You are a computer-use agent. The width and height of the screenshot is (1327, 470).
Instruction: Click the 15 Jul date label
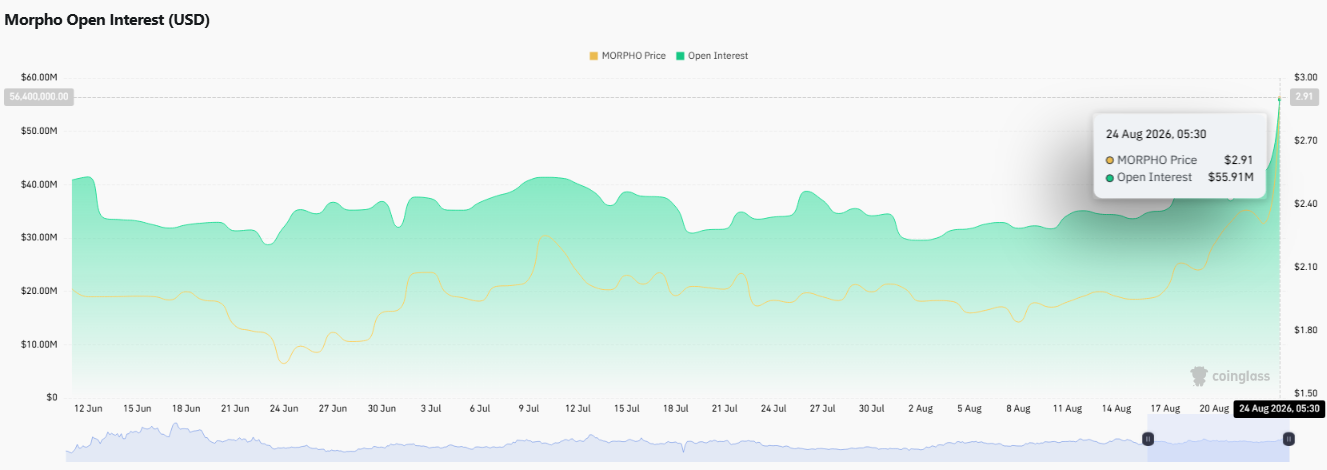click(627, 408)
